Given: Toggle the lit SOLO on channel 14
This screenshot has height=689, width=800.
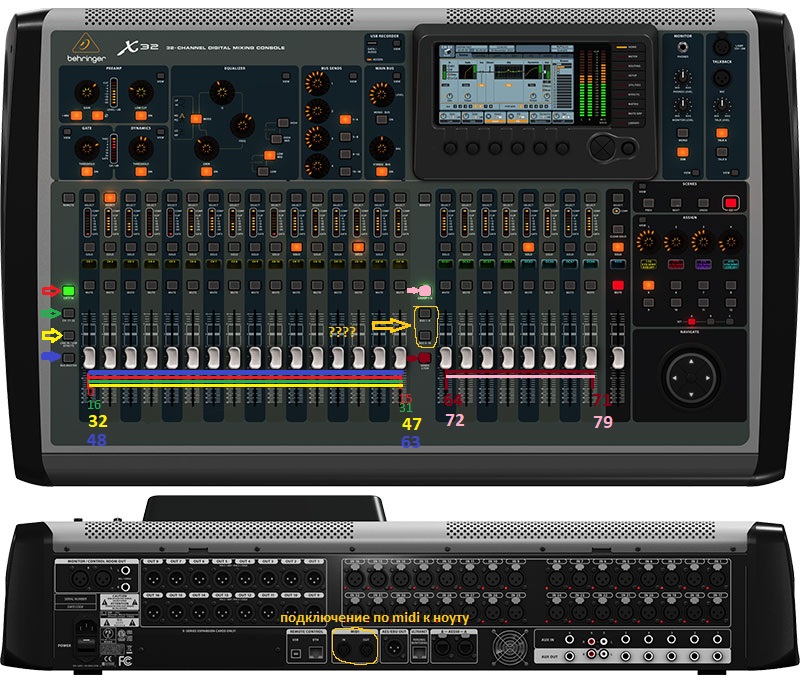Looking at the screenshot, I should click(358, 247).
